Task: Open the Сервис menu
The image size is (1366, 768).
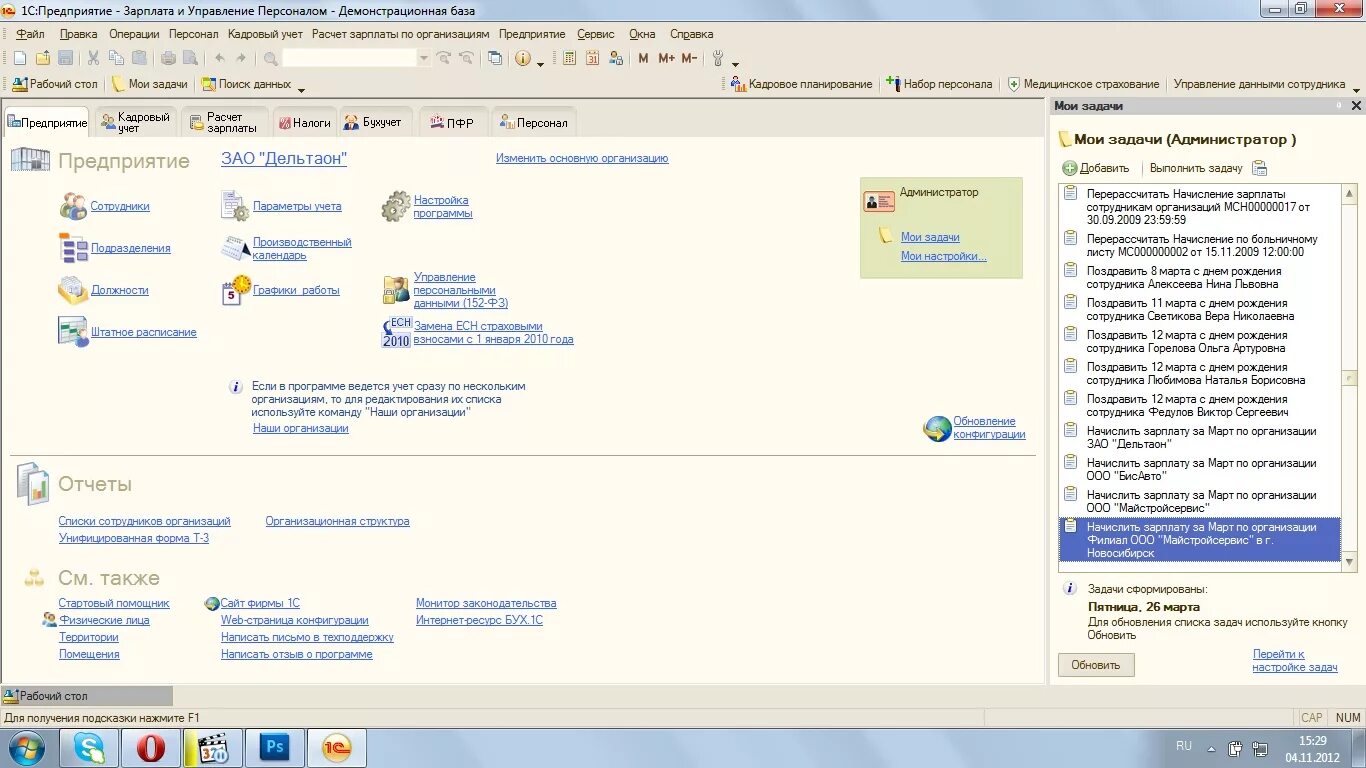Action: coord(595,33)
